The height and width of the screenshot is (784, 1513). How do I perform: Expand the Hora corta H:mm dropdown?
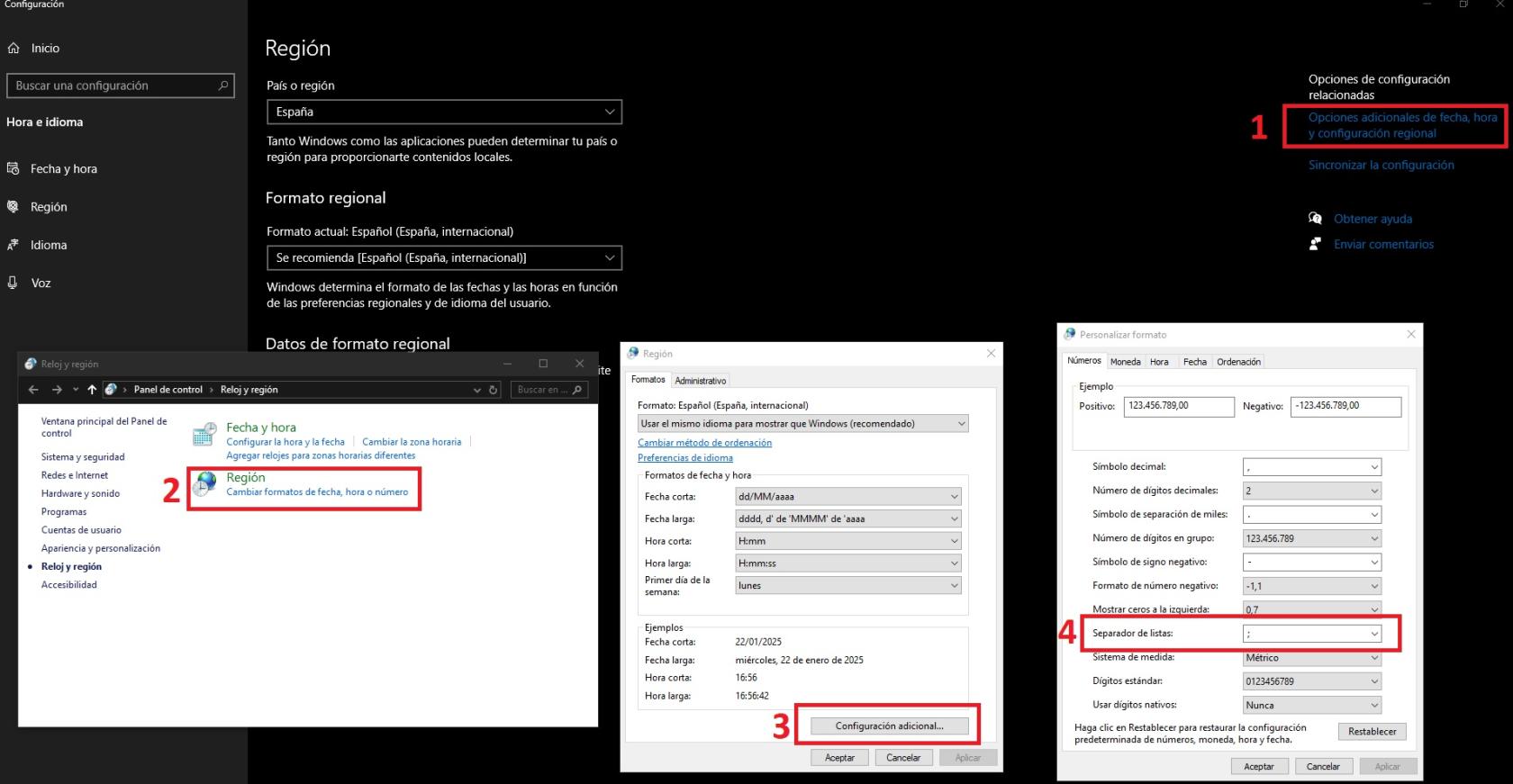tap(848, 541)
